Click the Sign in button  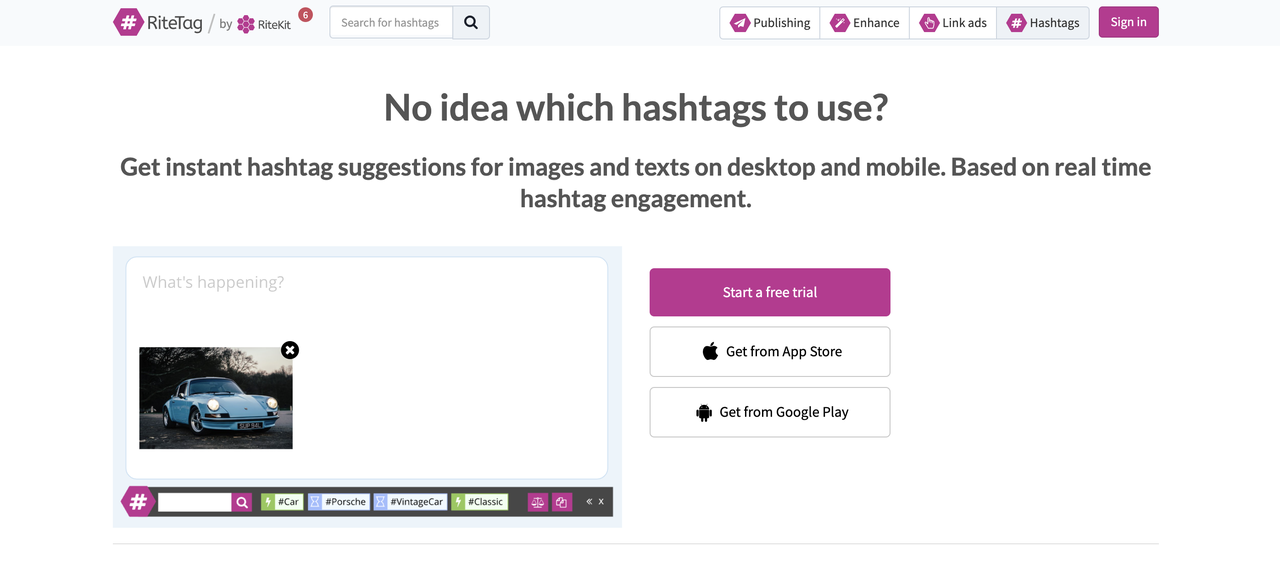[x=1128, y=22]
